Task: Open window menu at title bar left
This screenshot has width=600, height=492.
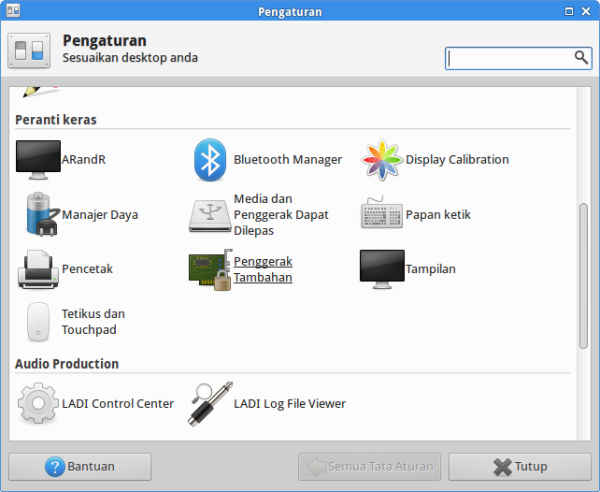Action: [10, 10]
